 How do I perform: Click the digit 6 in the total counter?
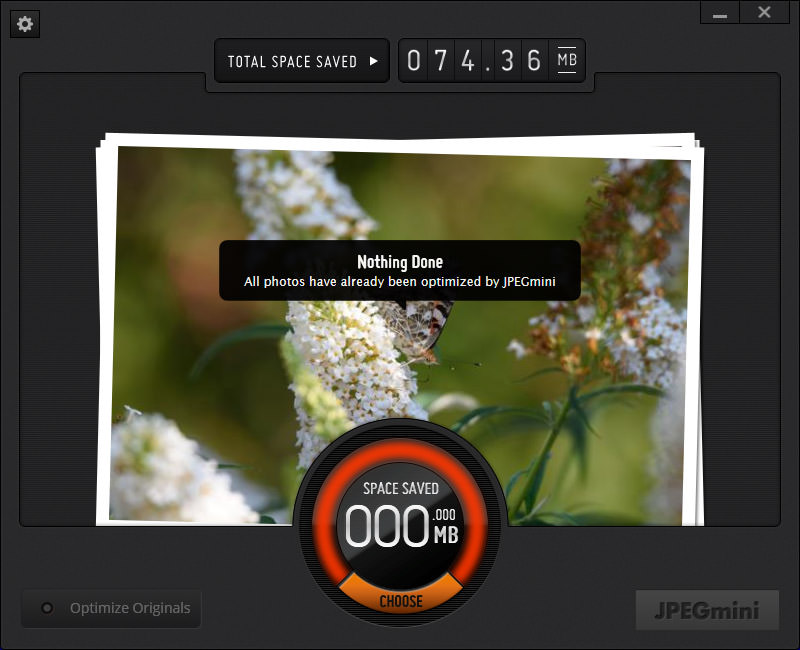point(534,61)
